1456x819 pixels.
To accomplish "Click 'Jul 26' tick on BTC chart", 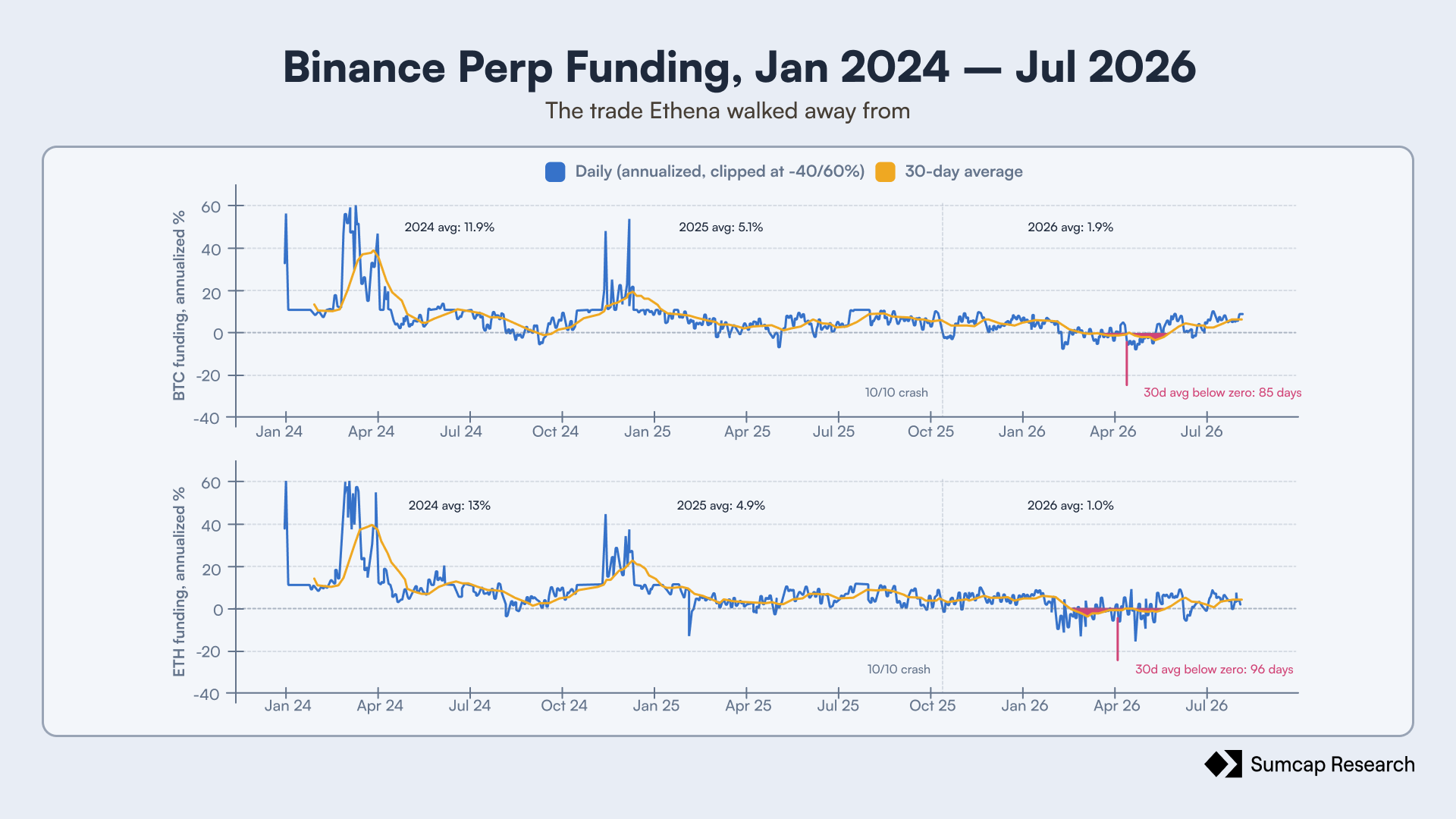I will point(1201,431).
